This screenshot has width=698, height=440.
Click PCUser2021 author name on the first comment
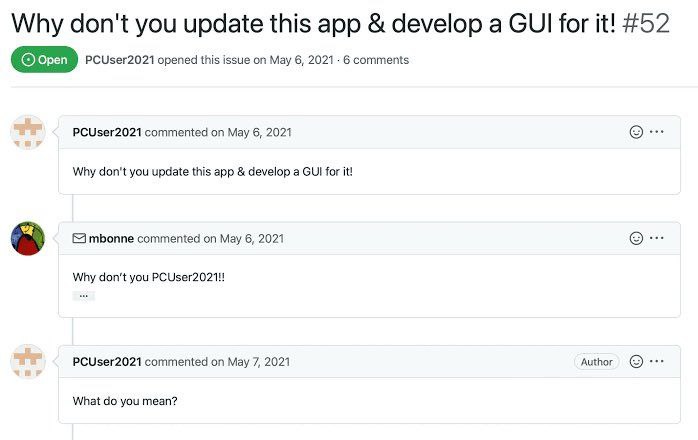coord(107,132)
